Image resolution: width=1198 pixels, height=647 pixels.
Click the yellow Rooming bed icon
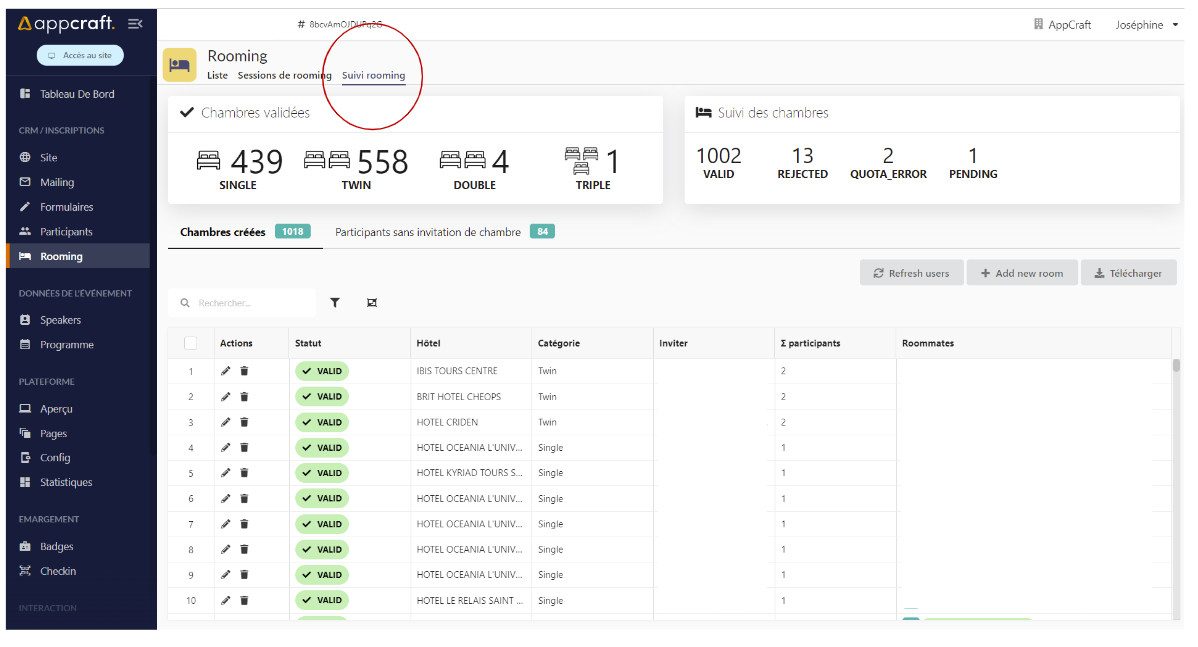(180, 65)
